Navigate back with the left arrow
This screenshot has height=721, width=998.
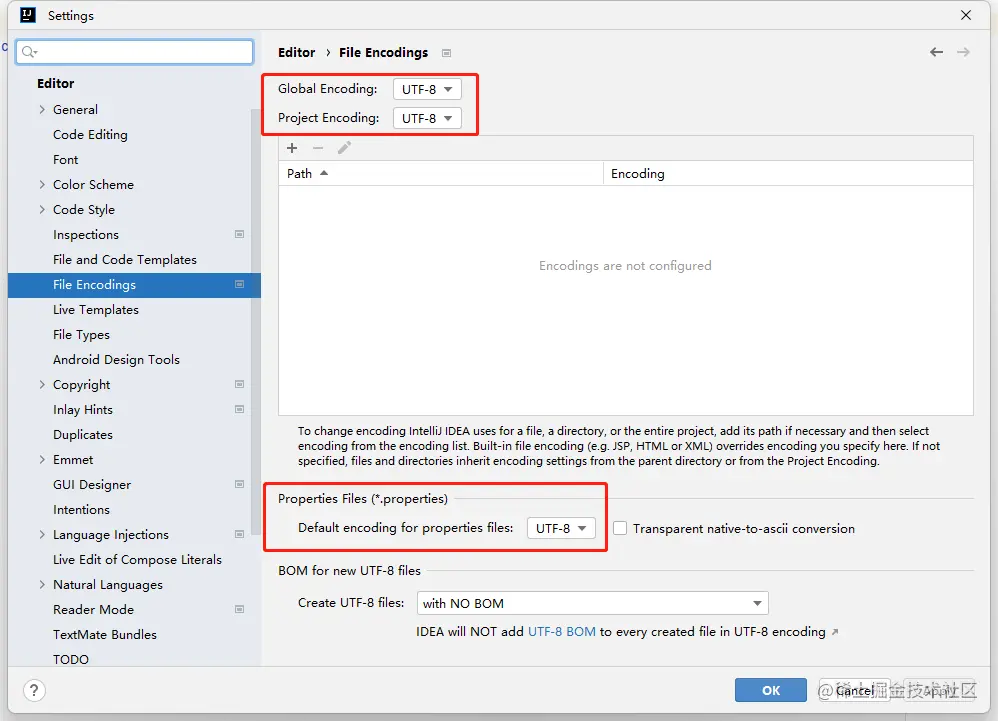pos(936,52)
